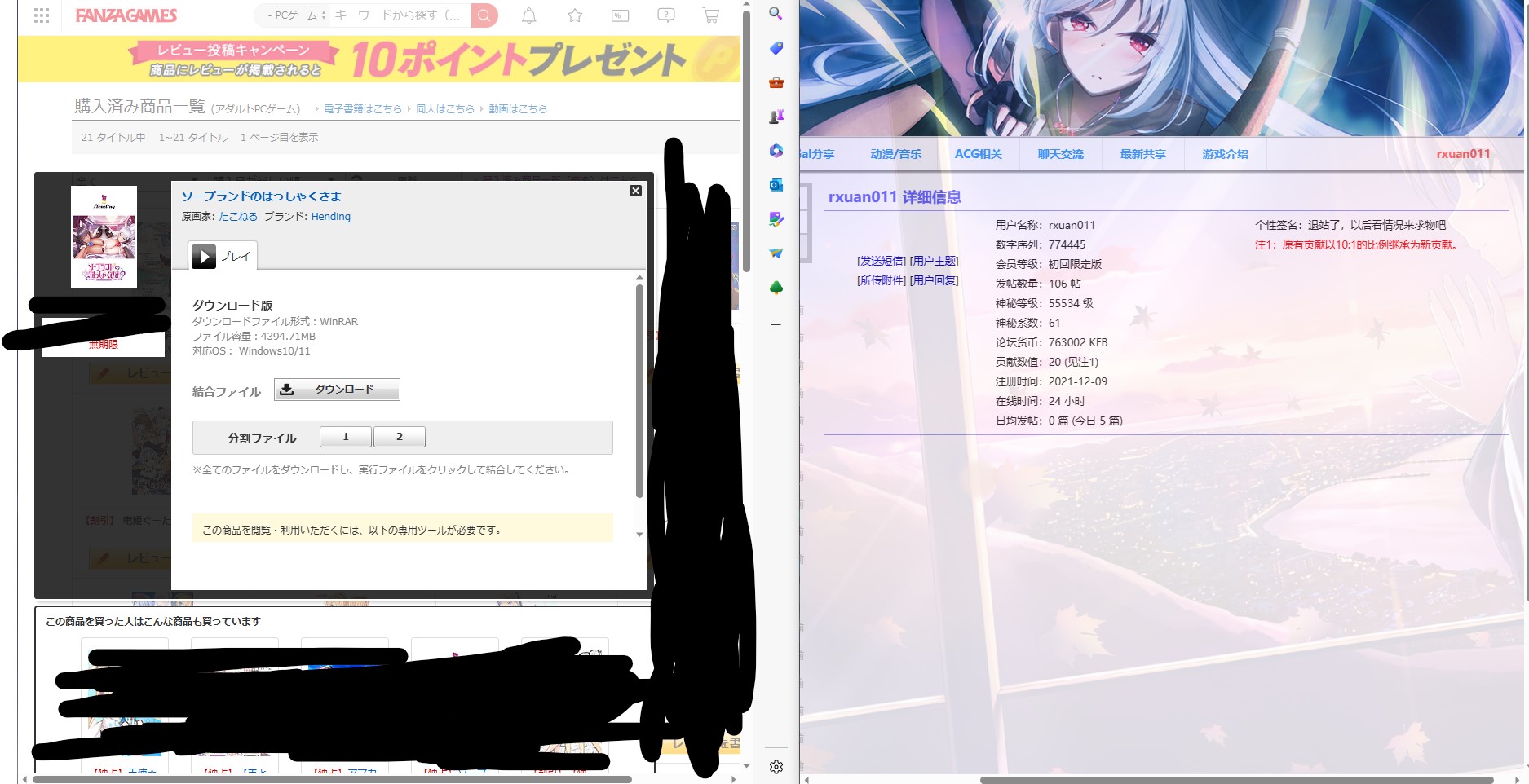1529x784 pixels.
Task: Open the help question icon
Action: click(x=666, y=15)
